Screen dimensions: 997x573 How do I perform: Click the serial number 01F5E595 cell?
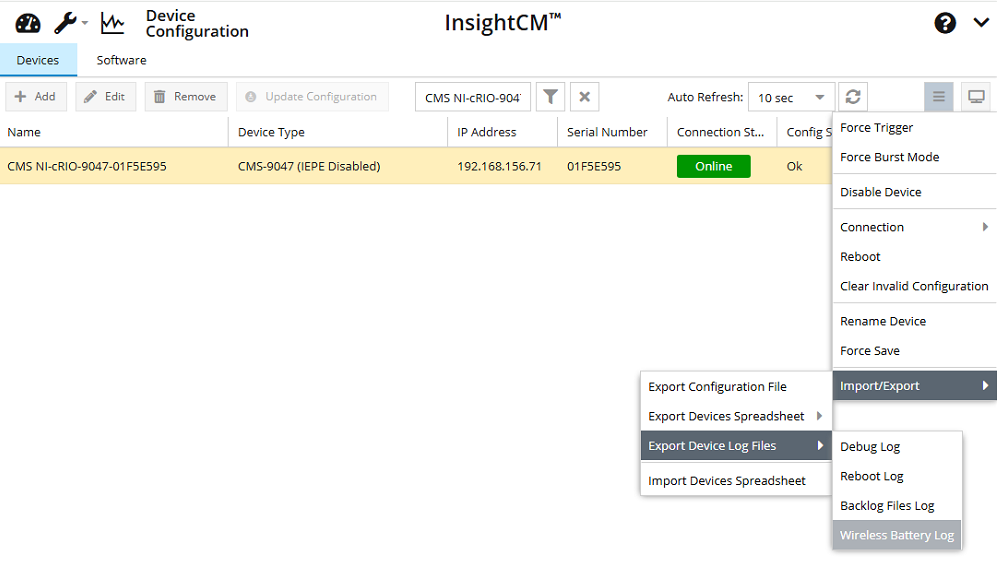pos(594,166)
